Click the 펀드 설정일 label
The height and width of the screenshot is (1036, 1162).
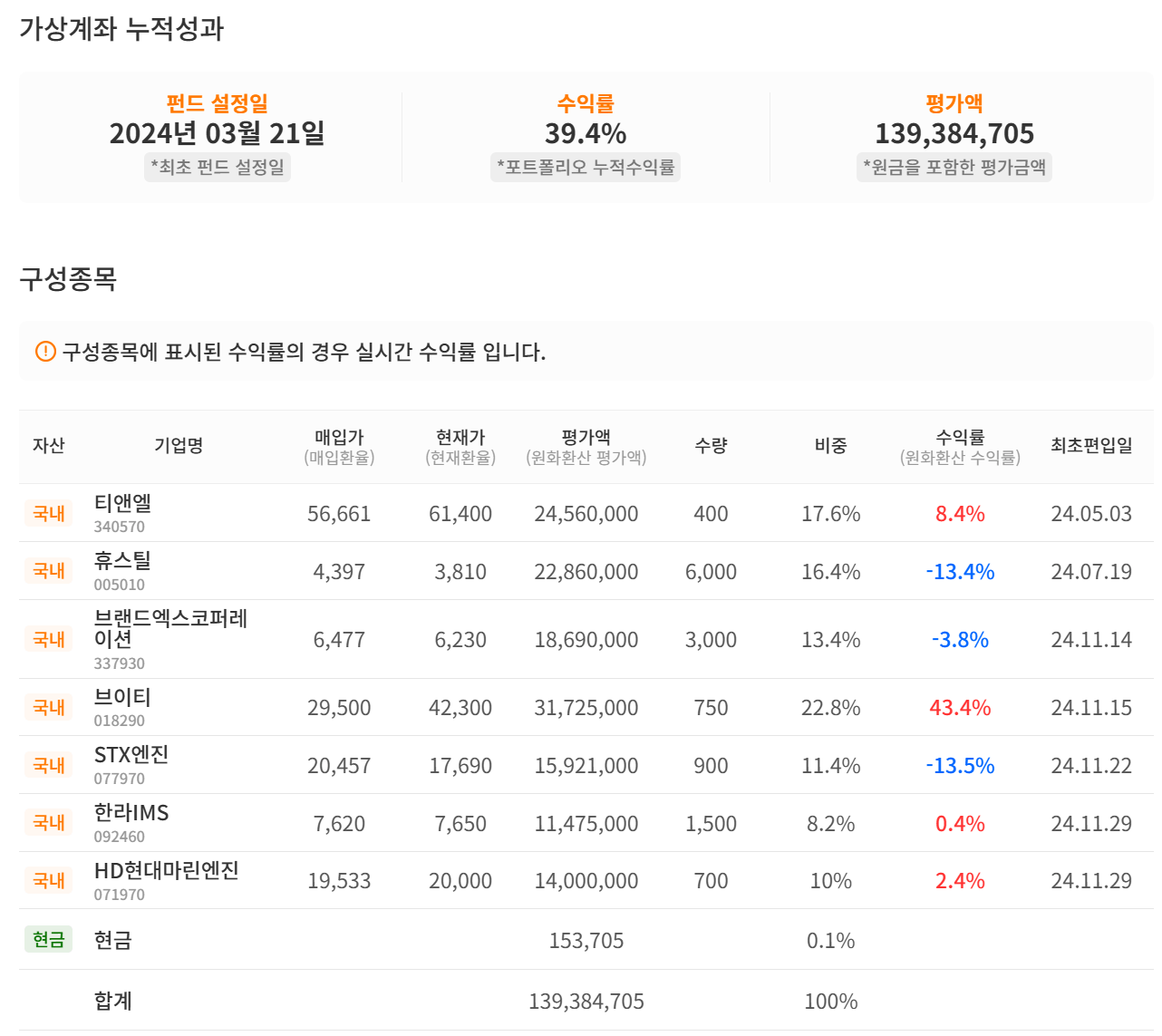(218, 103)
